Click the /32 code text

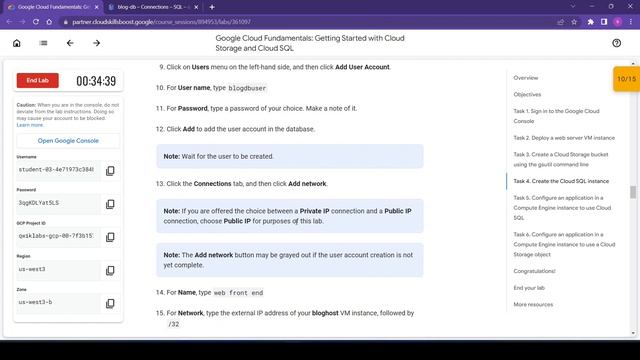pos(173,324)
